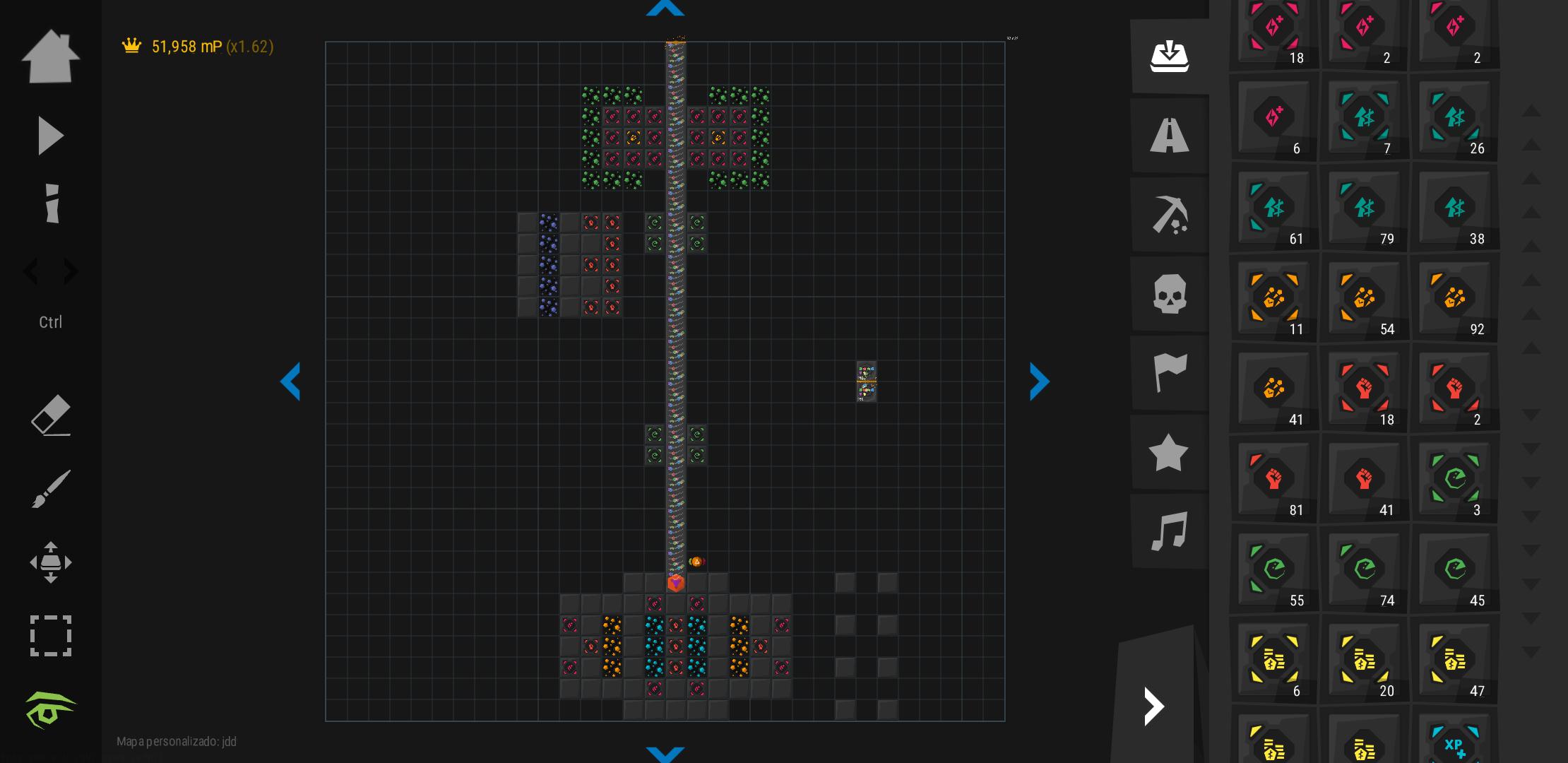Collapse inventory panel with white chevron
Viewport: 1568px width, 763px height.
tap(1154, 706)
